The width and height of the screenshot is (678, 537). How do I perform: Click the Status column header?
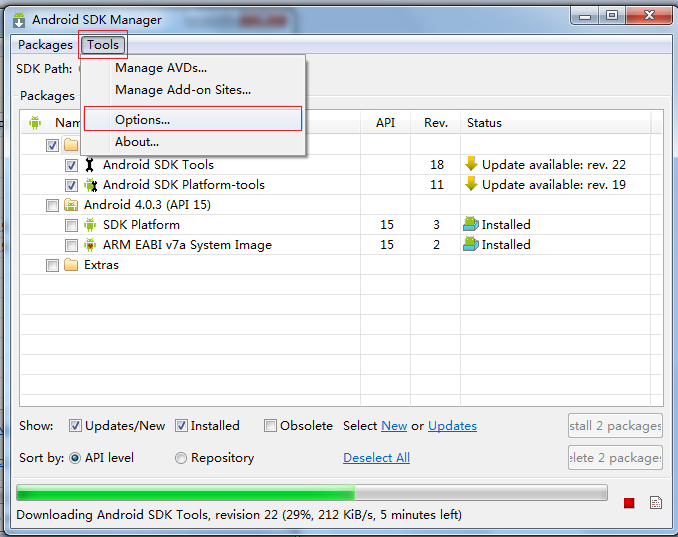[x=556, y=123]
